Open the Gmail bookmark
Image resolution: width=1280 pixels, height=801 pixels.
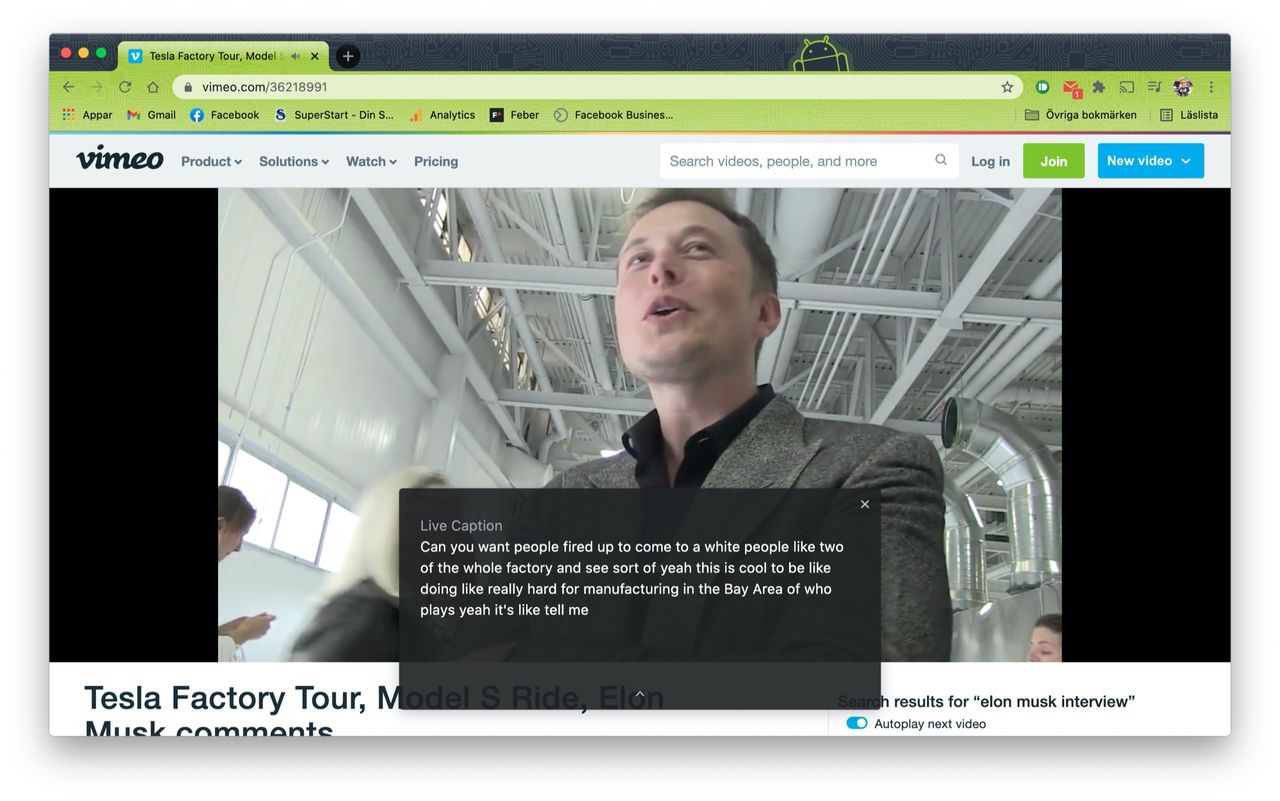(151, 115)
